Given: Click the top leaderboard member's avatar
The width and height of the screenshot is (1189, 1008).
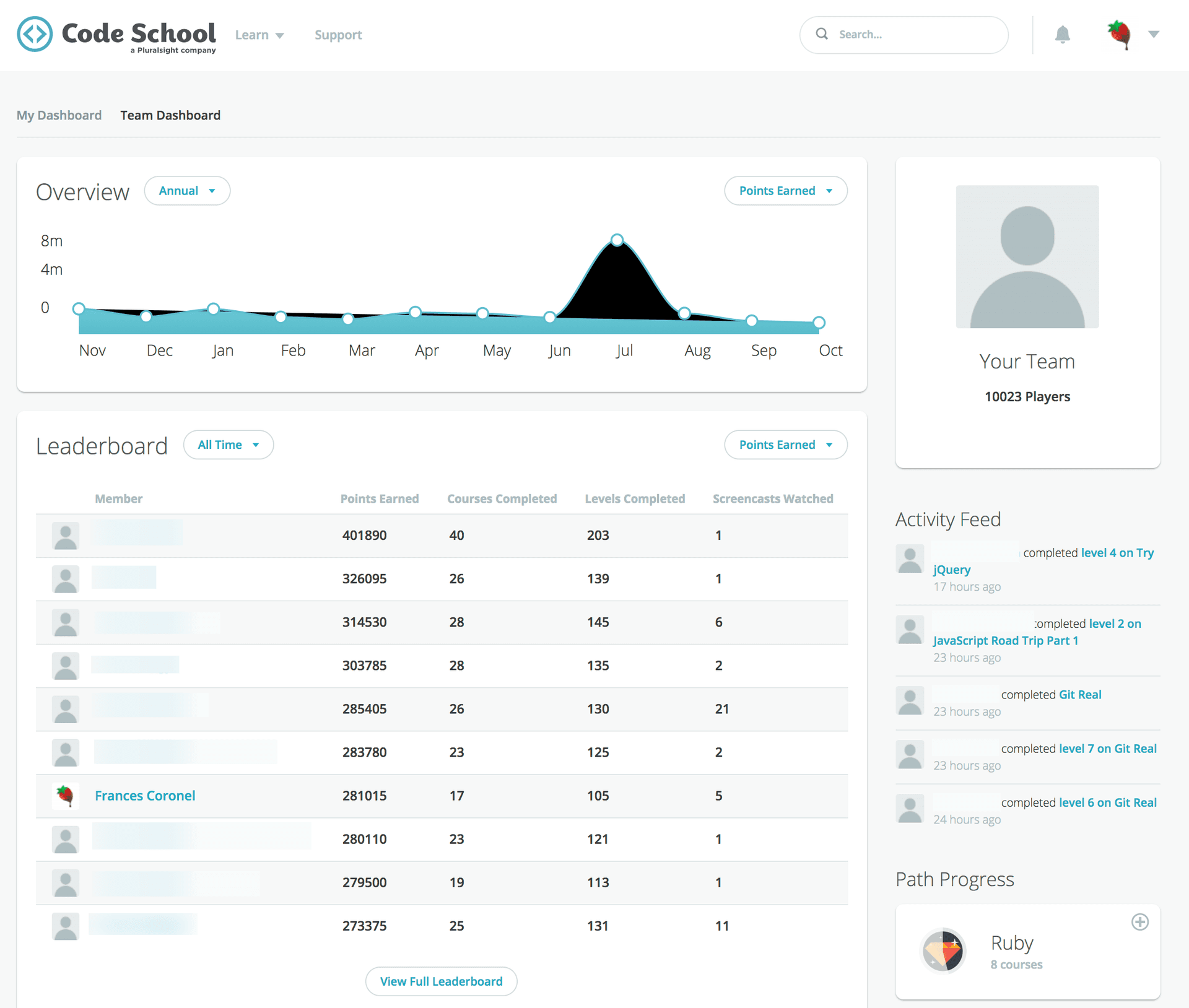Looking at the screenshot, I should pos(65,536).
